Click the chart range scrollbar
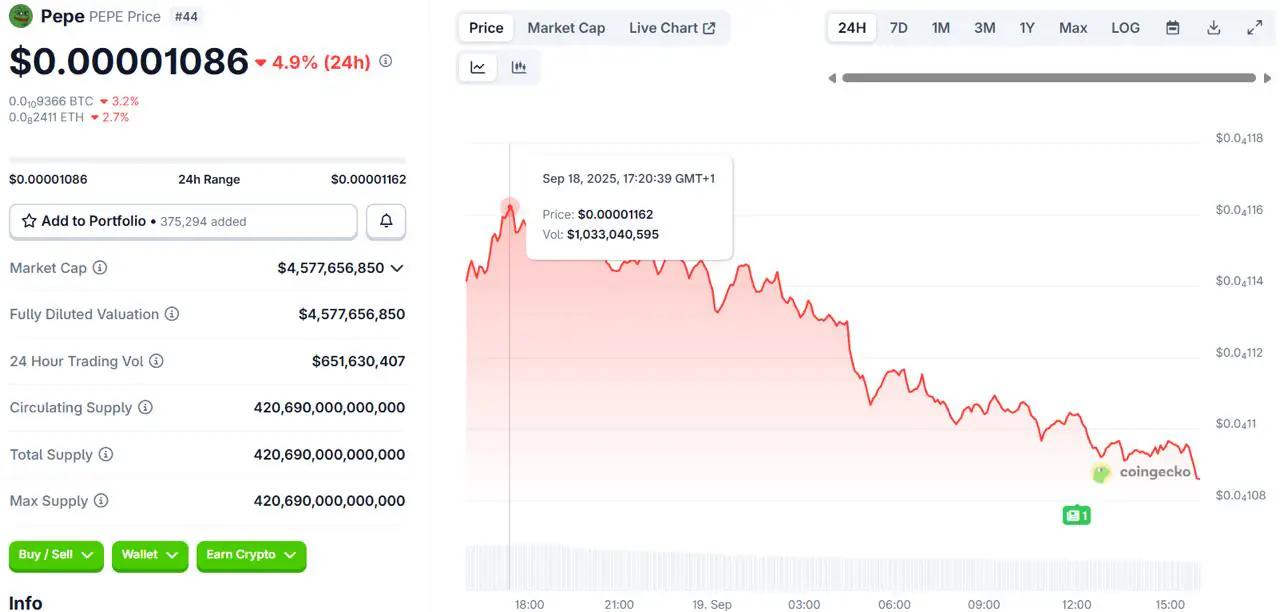 point(1048,78)
